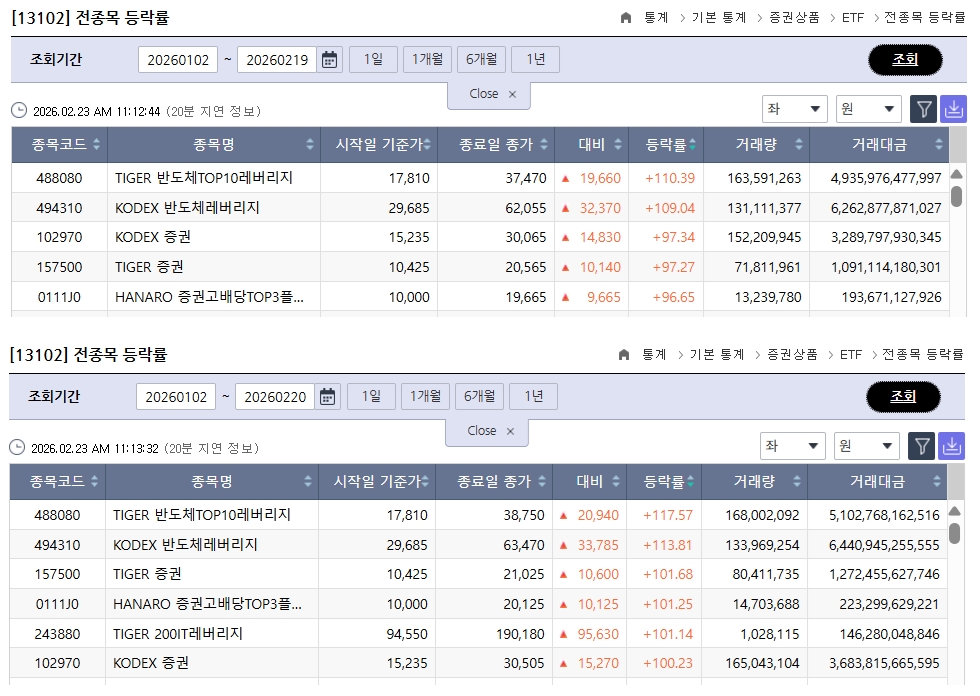
Task: Select the 6개월 period in lower panel
Action: 479,397
